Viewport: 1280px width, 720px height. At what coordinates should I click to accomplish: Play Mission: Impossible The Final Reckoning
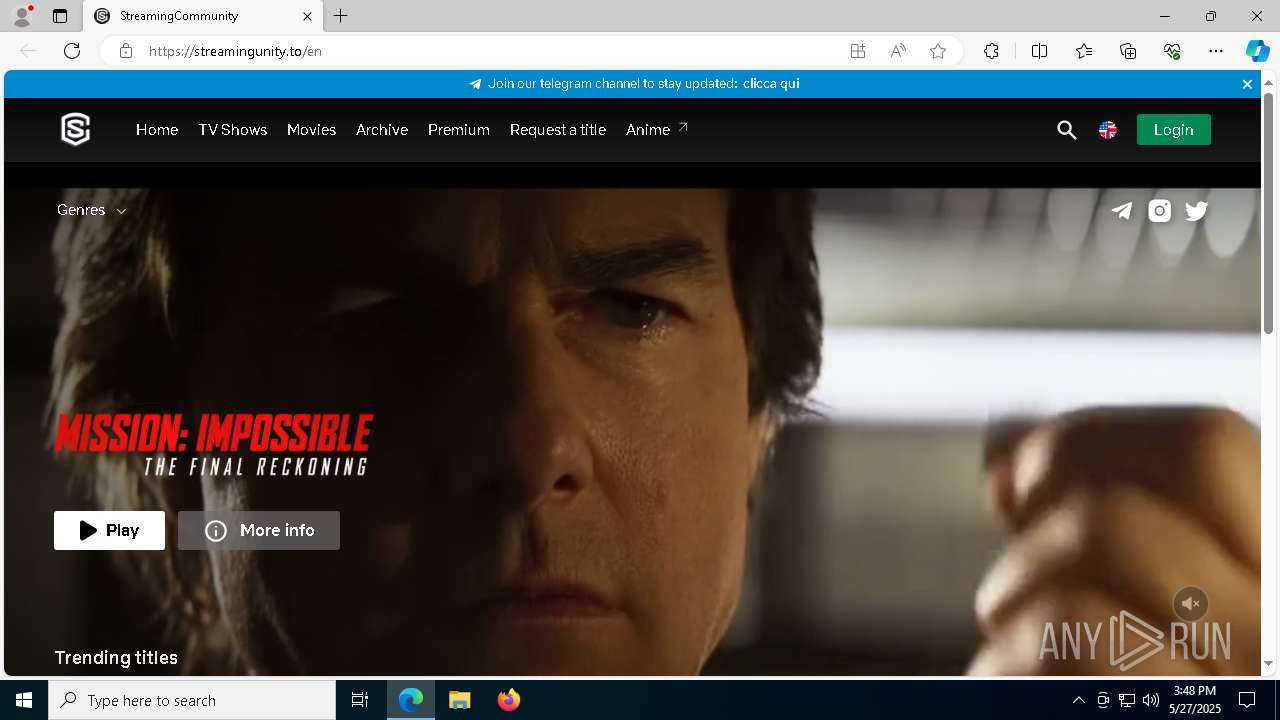(110, 531)
